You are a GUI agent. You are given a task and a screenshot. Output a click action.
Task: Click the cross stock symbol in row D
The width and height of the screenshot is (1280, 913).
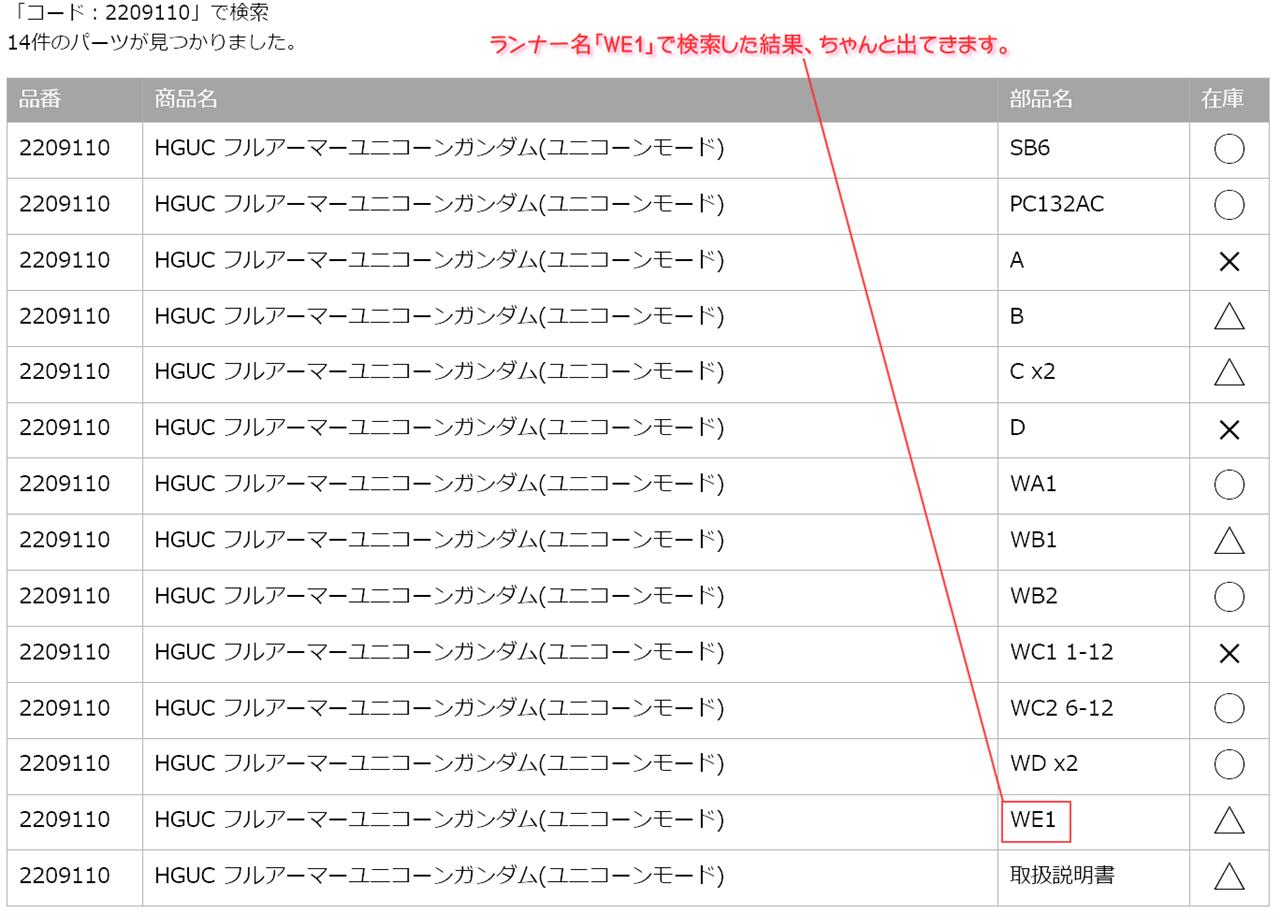(1229, 429)
